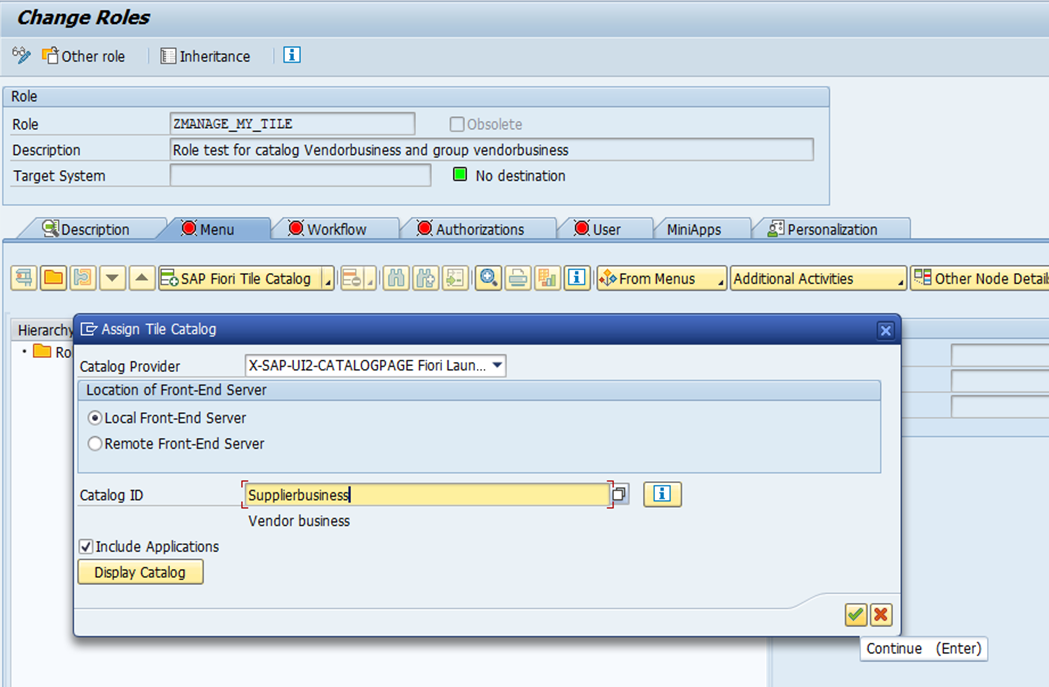Click the Print icon on the toolbar
1049x687 pixels.
pos(517,279)
